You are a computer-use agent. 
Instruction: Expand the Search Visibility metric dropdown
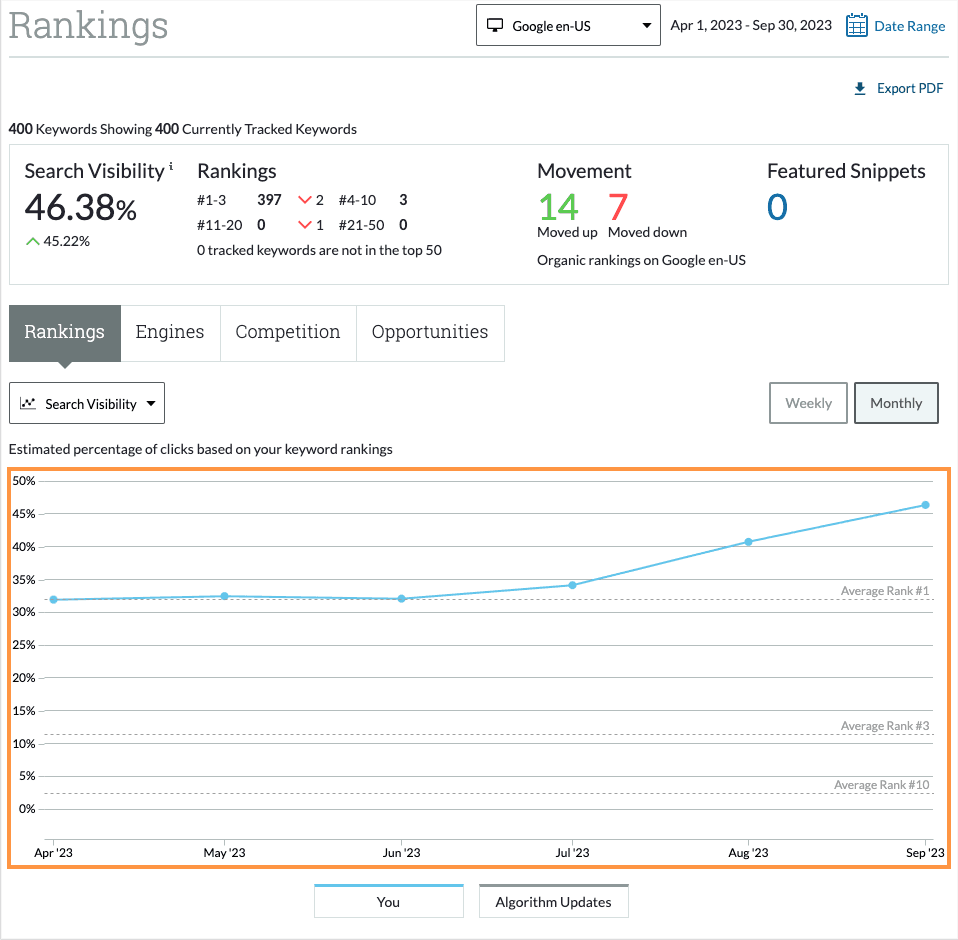click(x=87, y=404)
